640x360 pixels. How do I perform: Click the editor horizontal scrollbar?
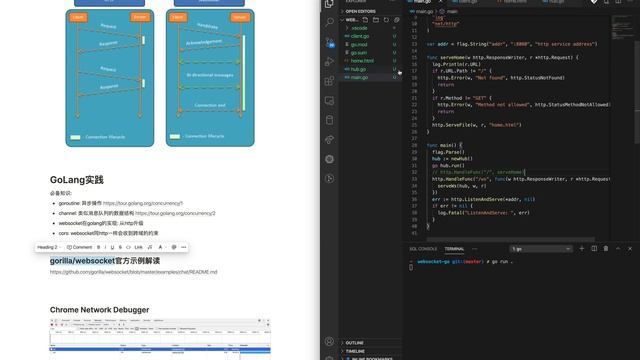[x=510, y=239]
